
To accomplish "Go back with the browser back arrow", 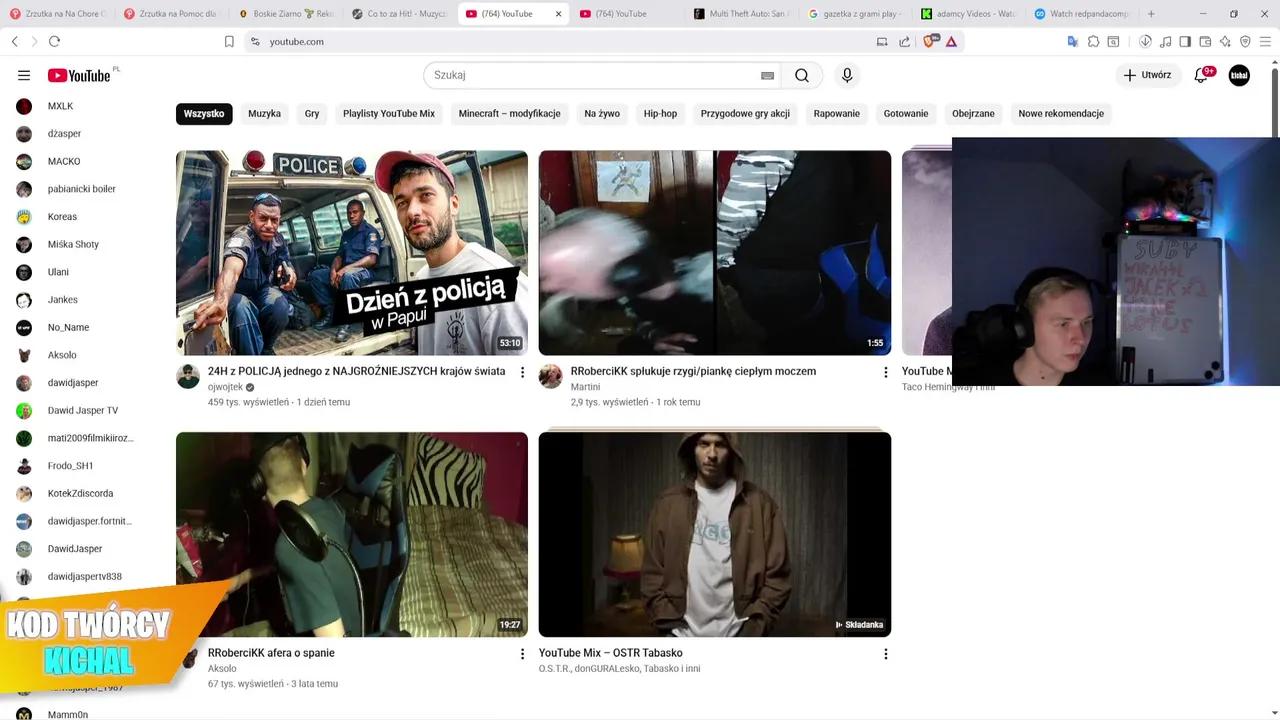I will coord(15,41).
